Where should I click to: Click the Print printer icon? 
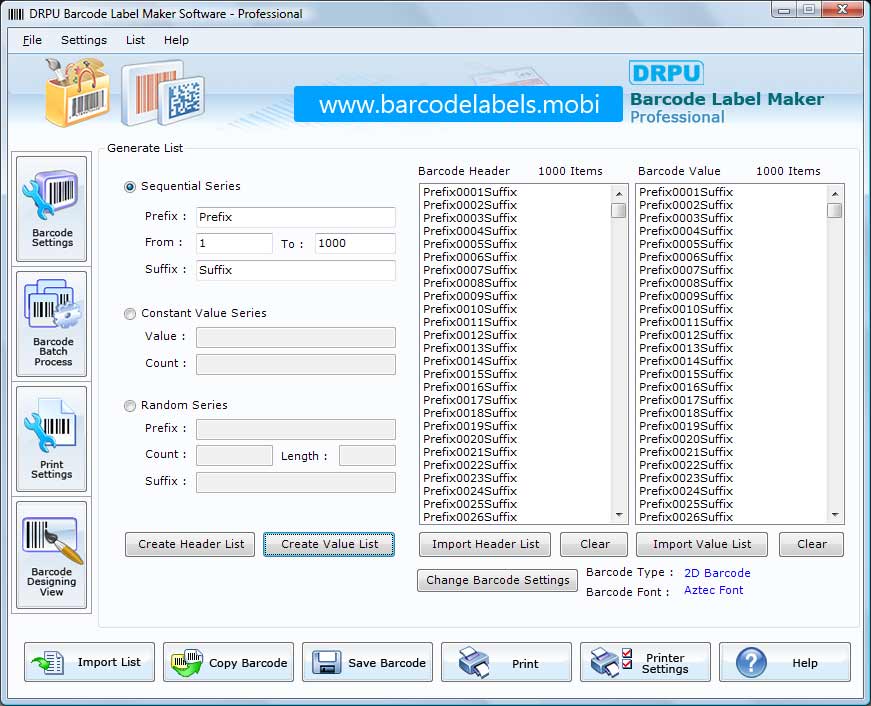pos(474,662)
